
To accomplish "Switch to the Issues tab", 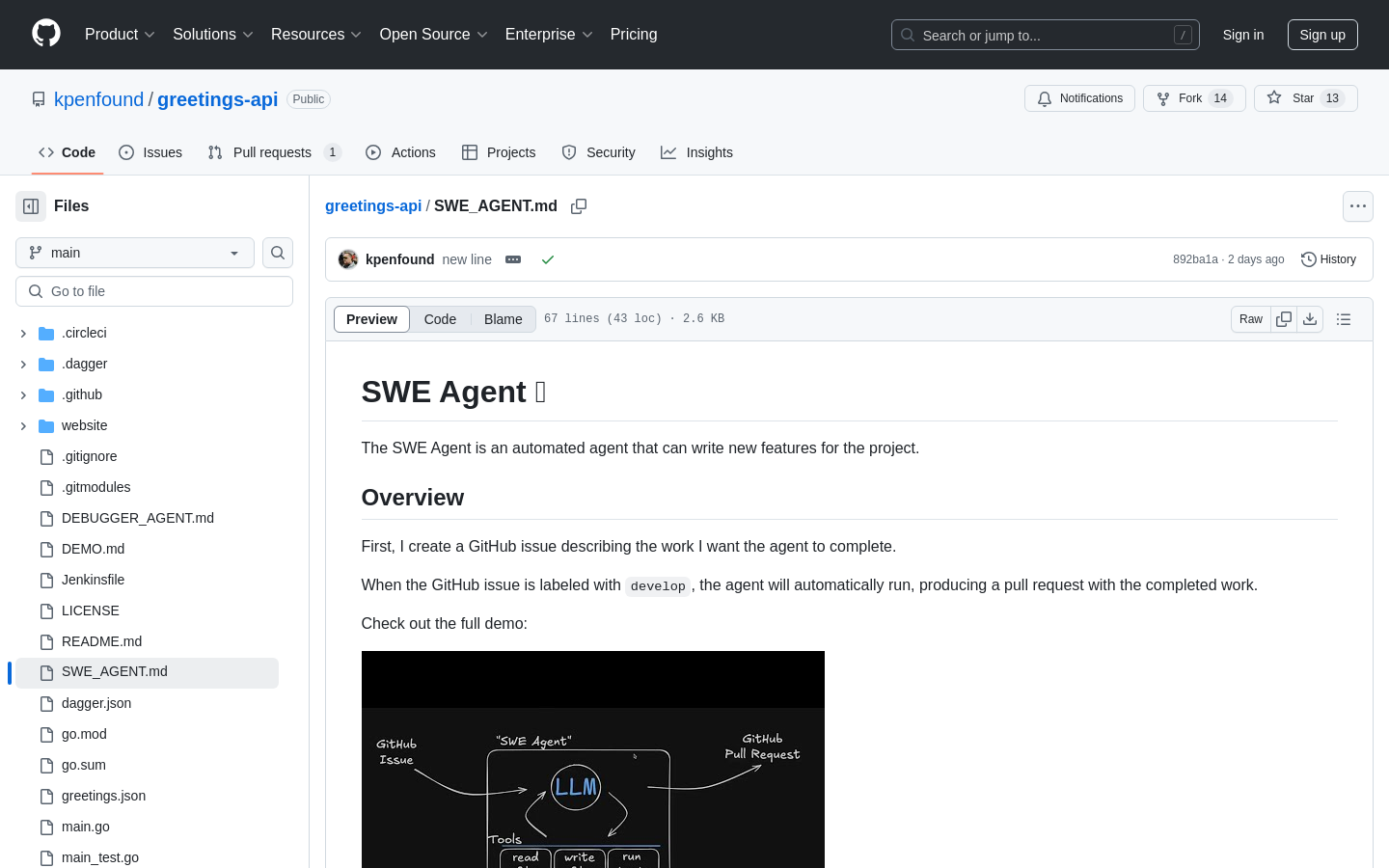I will point(150,152).
